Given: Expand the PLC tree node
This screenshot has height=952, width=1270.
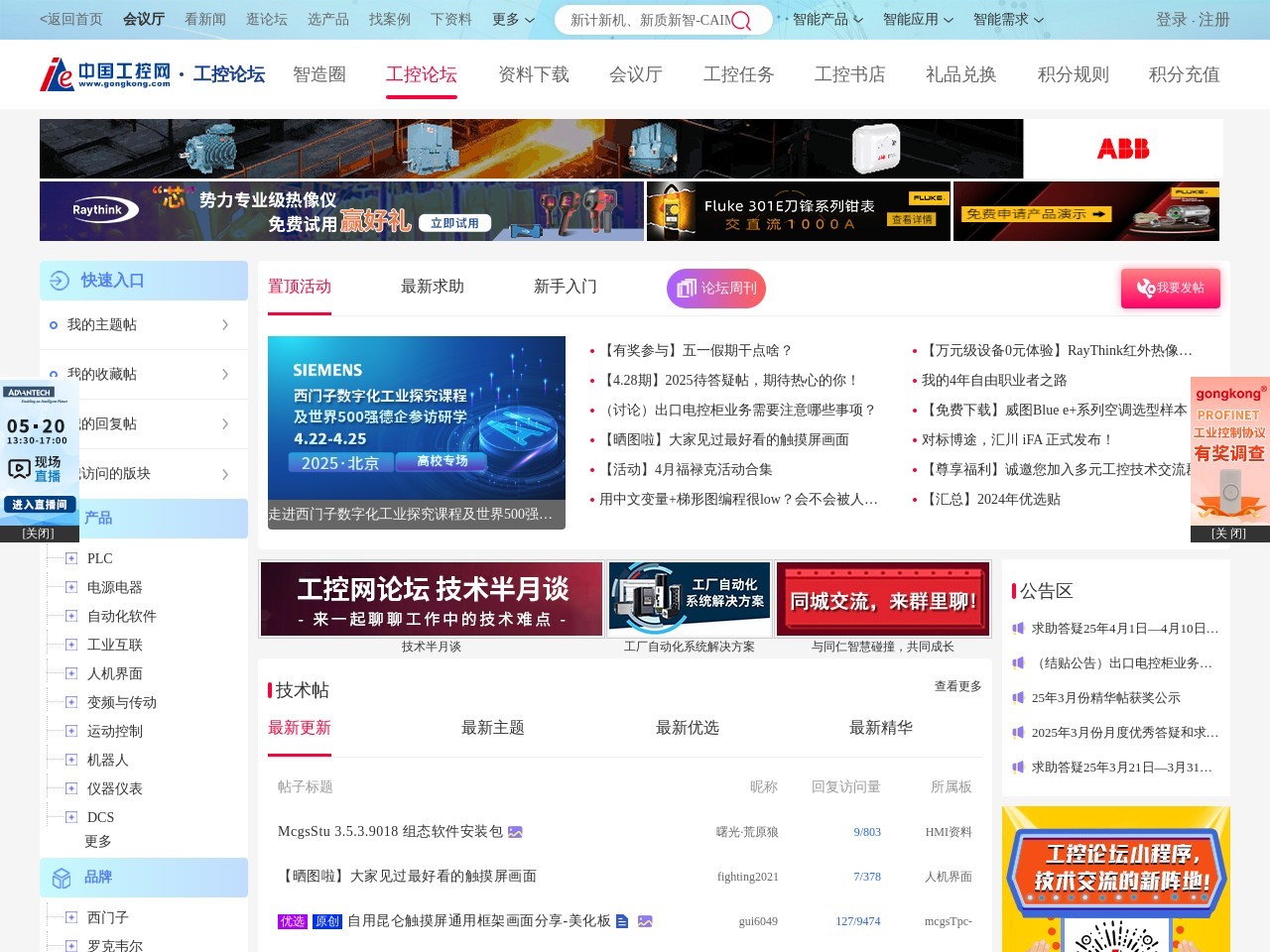Looking at the screenshot, I should pyautogui.click(x=71, y=558).
